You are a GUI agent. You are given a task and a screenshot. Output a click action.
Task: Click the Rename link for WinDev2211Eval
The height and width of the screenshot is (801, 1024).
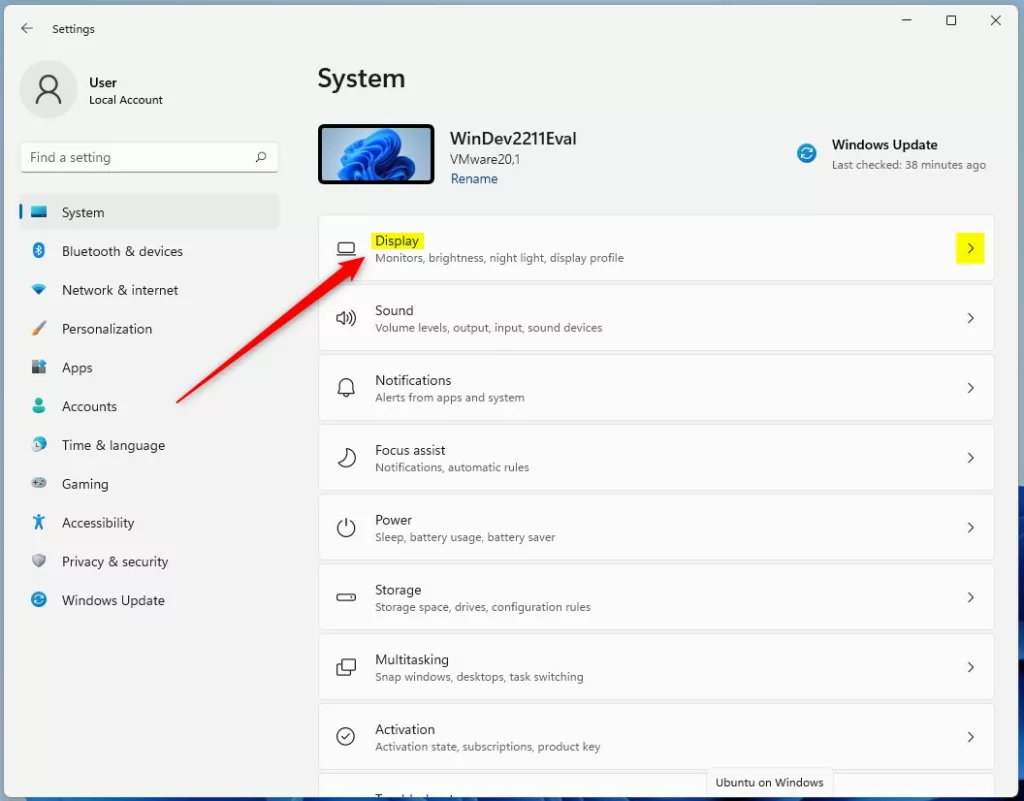point(473,178)
